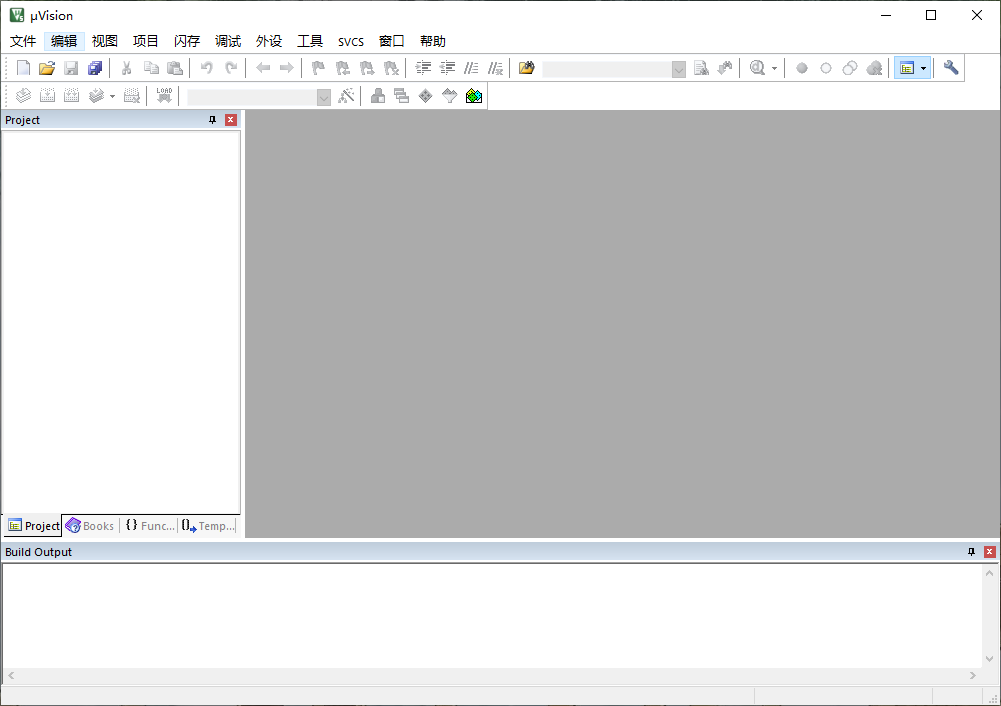1001x706 pixels.
Task: Click the Undo arrow icon
Action: pos(206,68)
